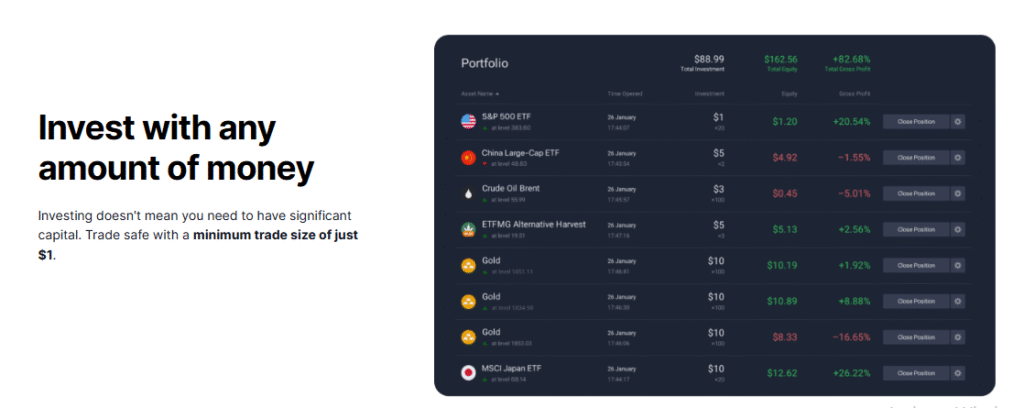Click the S&P 500 ETF US flag icon
1024x408 pixels.
click(x=468, y=121)
